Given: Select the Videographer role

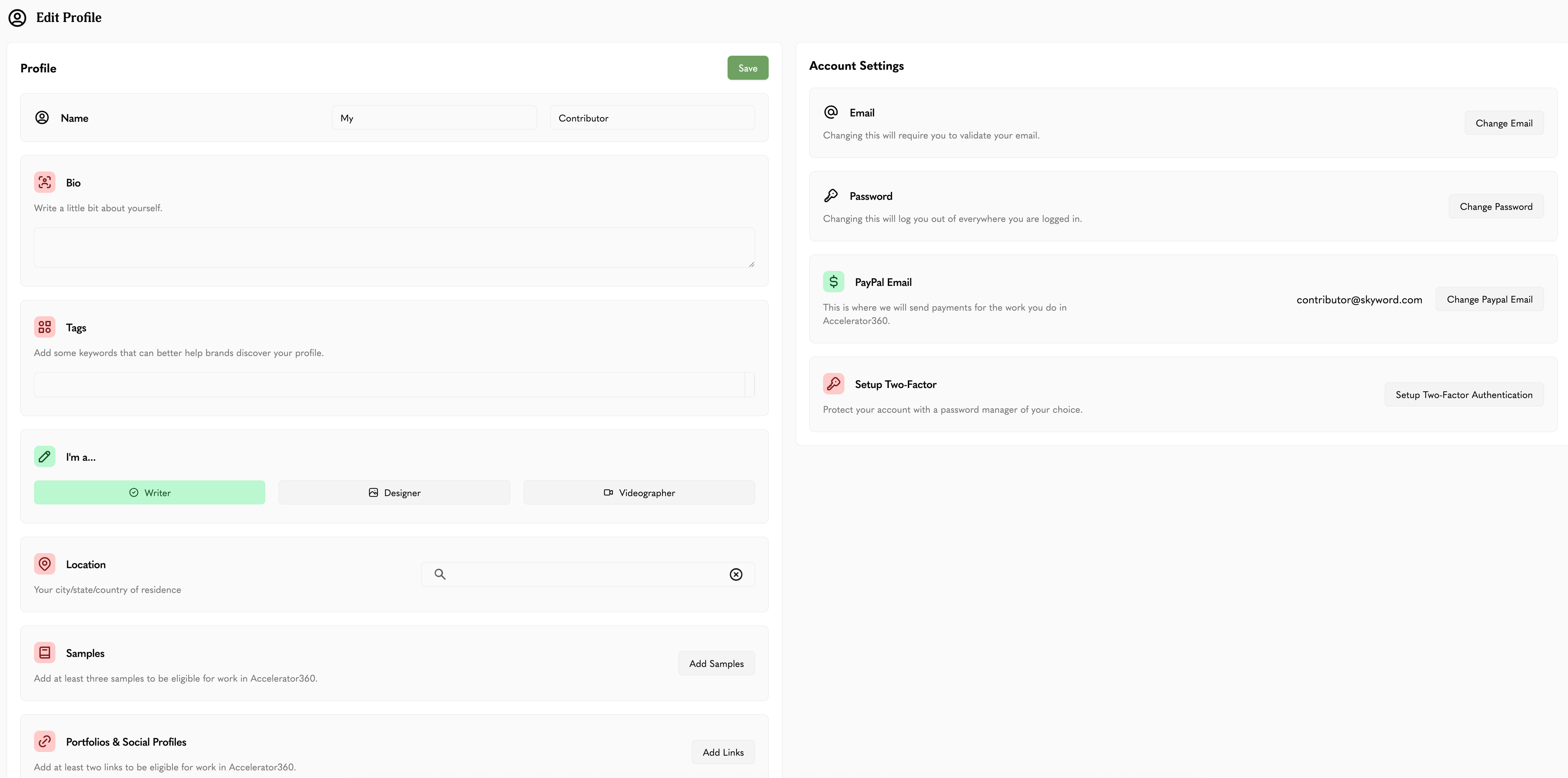Looking at the screenshot, I should 638,492.
